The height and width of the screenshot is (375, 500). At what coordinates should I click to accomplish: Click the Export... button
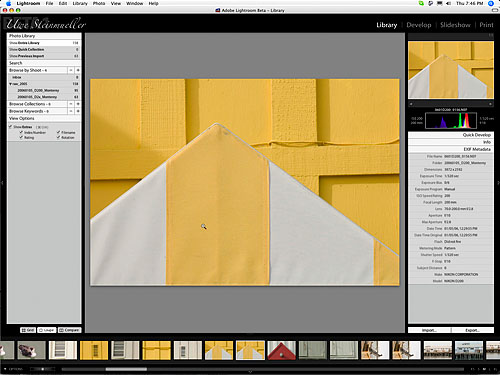pos(472,330)
